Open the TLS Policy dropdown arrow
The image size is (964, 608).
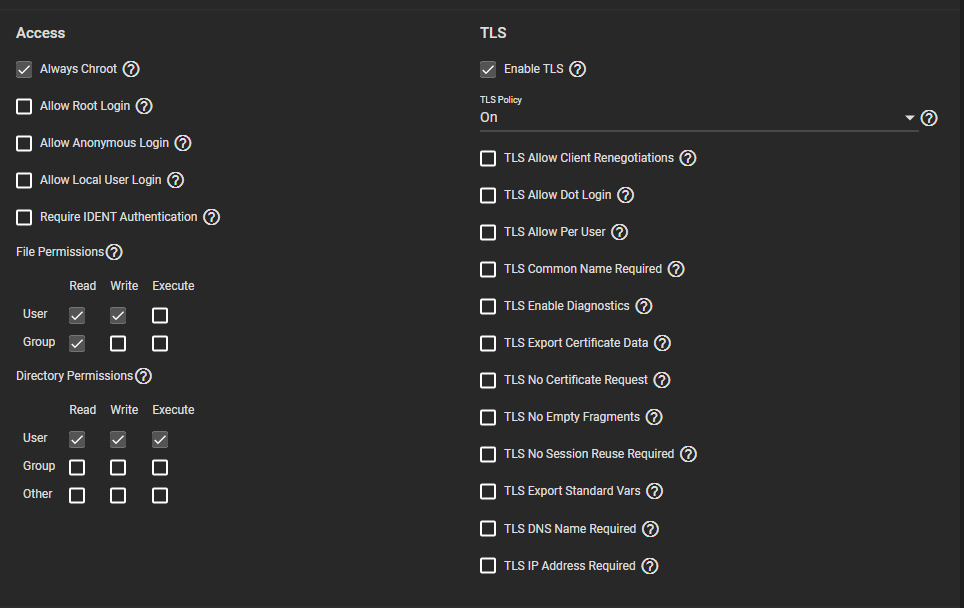tap(910, 118)
